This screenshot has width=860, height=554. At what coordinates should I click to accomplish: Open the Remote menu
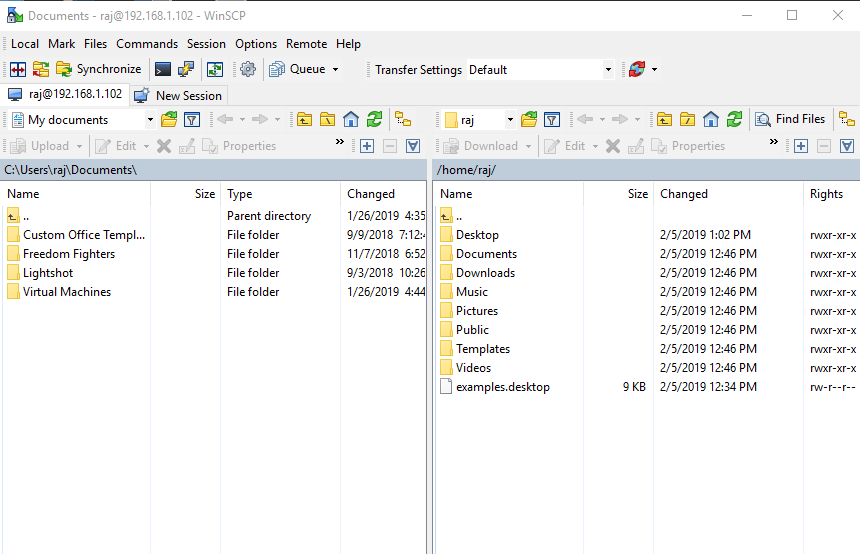point(307,44)
